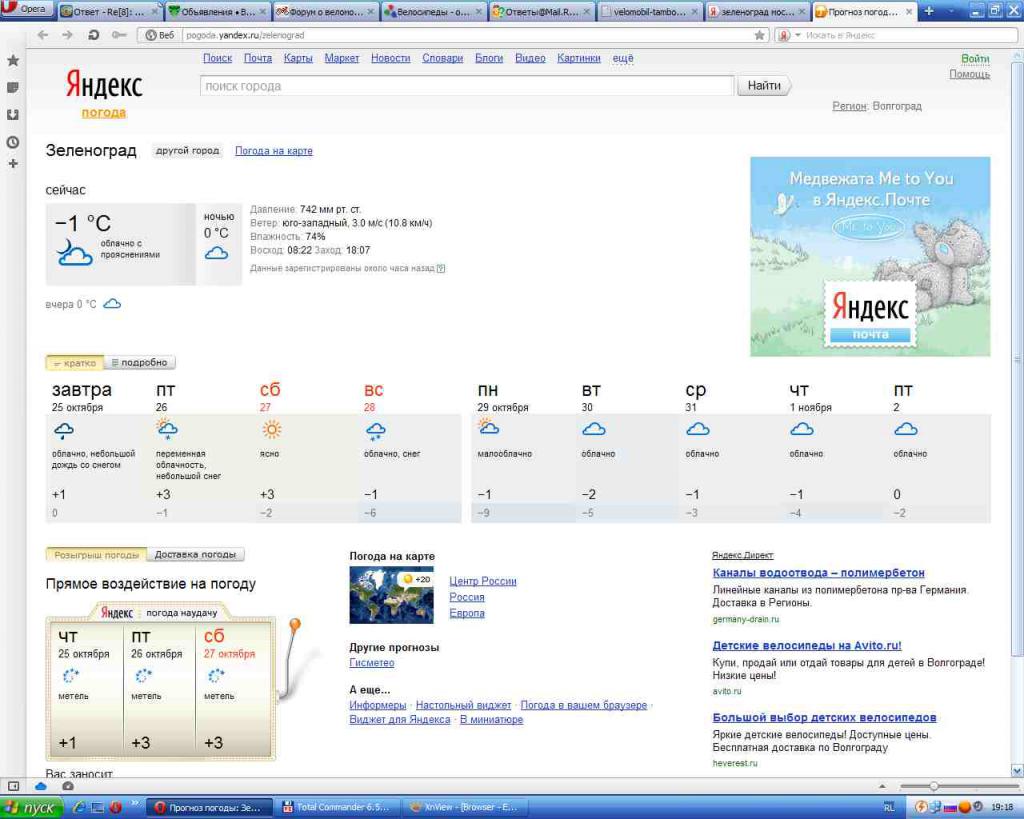Click the browser forward arrow
The height and width of the screenshot is (819, 1024).
click(x=67, y=35)
